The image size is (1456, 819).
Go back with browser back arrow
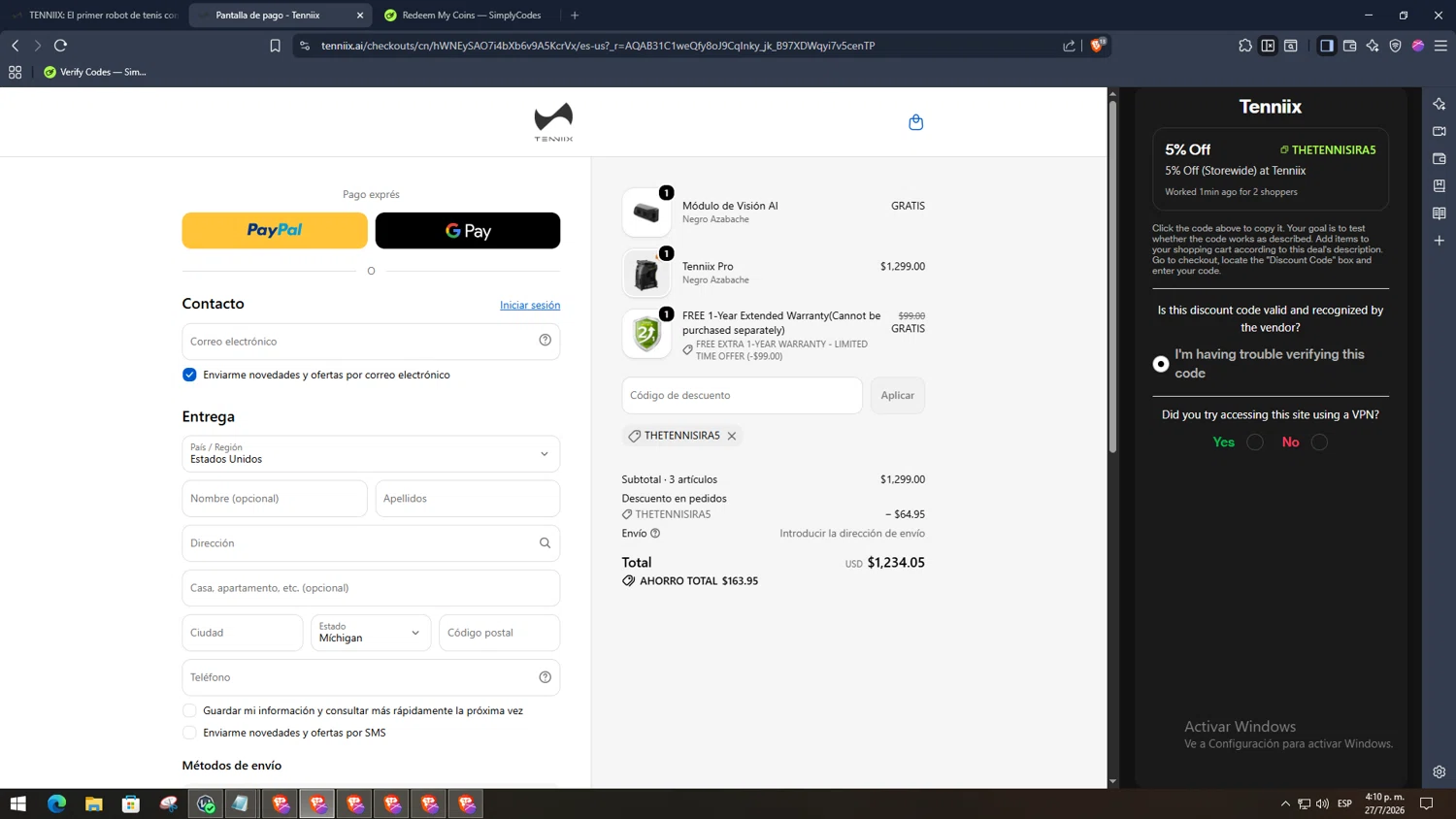click(x=16, y=46)
